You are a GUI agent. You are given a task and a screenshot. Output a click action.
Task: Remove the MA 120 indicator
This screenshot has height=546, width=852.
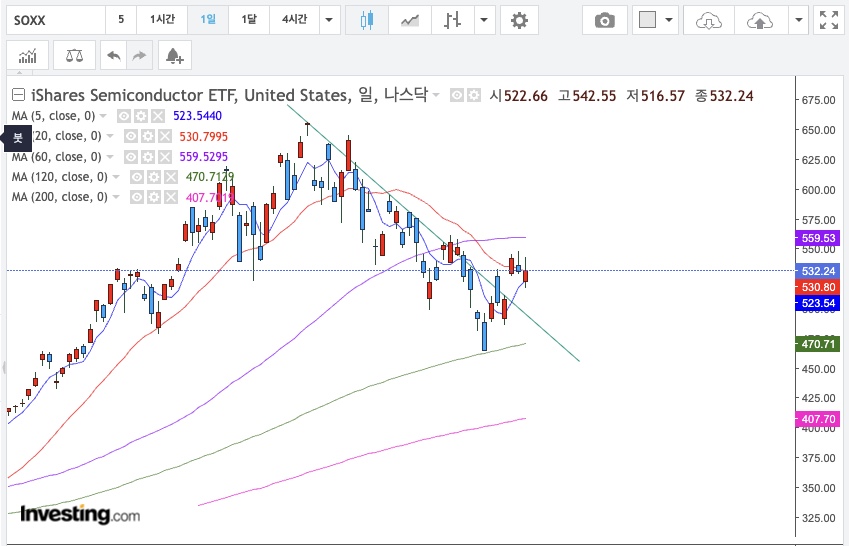171,177
